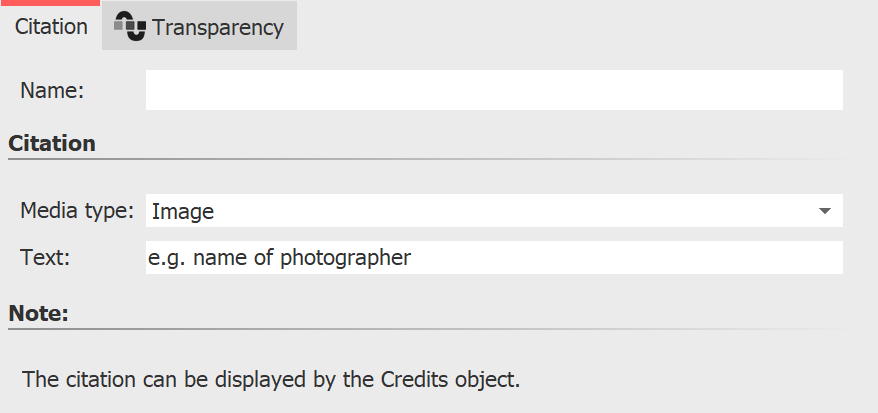
Task: Click the "Text:" label
Action: coord(46,258)
